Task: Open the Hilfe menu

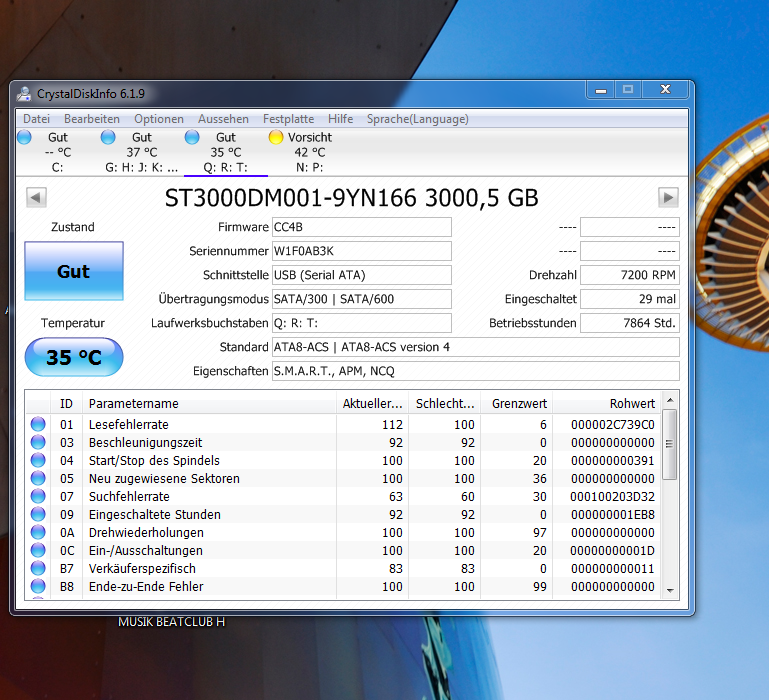Action: pyautogui.click(x=340, y=119)
